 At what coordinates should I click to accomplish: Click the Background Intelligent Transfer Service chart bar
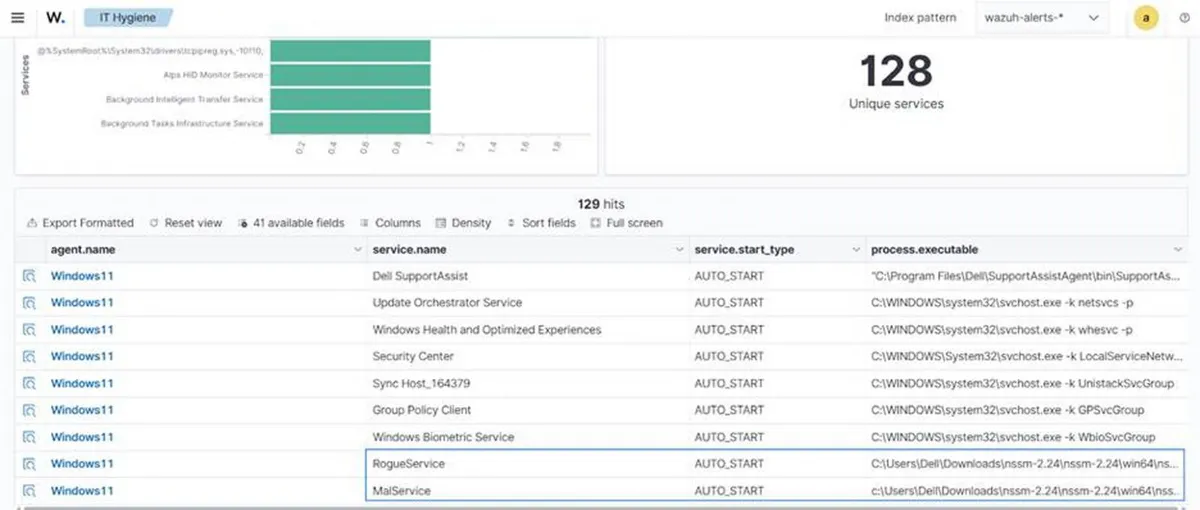350,99
